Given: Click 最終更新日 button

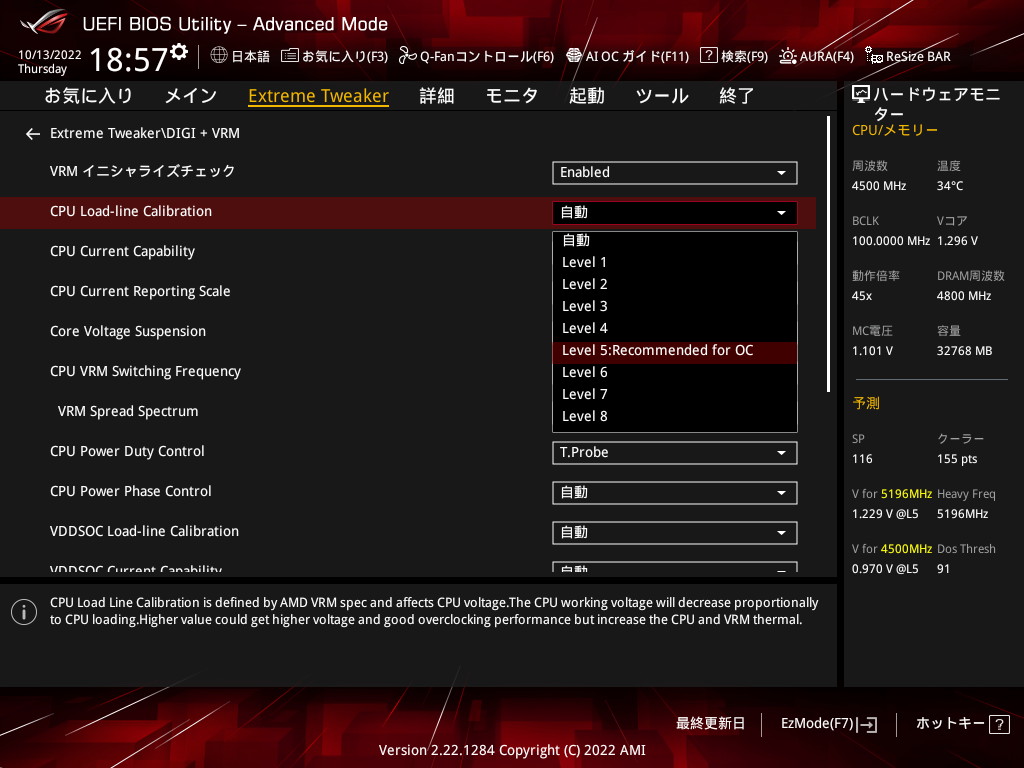Looking at the screenshot, I should point(711,724).
